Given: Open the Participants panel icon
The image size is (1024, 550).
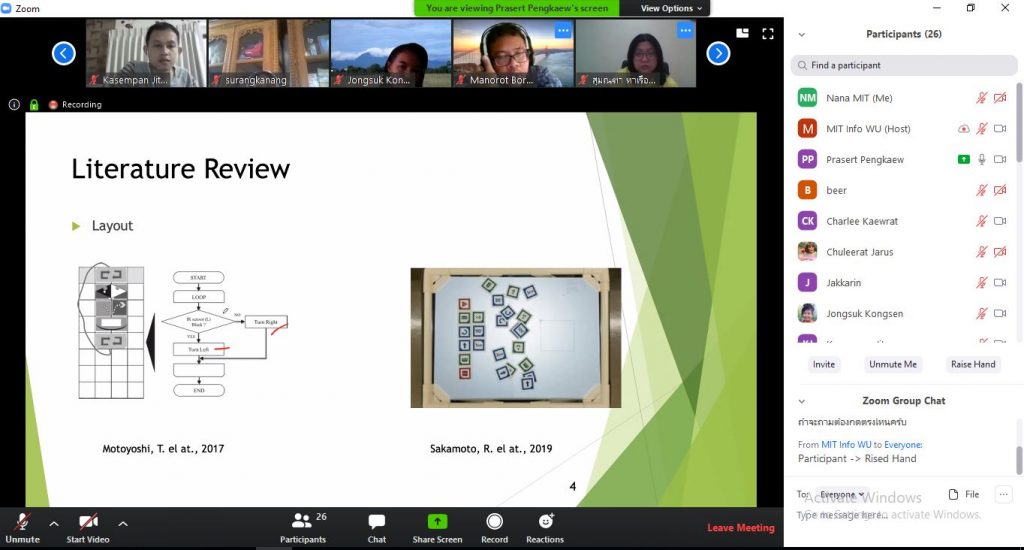Looking at the screenshot, I should point(303,526).
